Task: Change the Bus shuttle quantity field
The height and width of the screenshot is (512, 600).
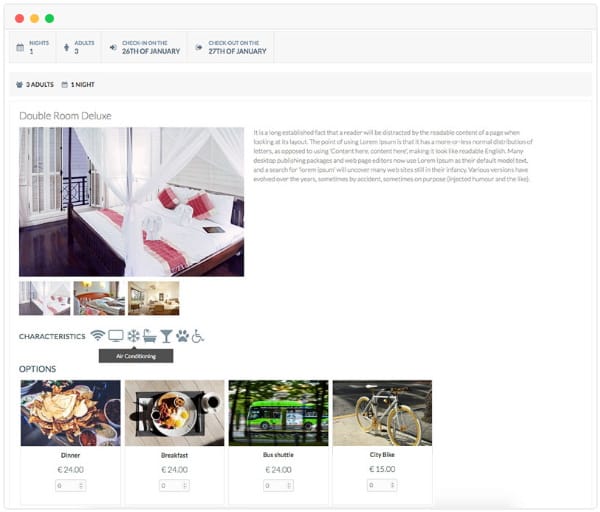Action: [x=278, y=486]
